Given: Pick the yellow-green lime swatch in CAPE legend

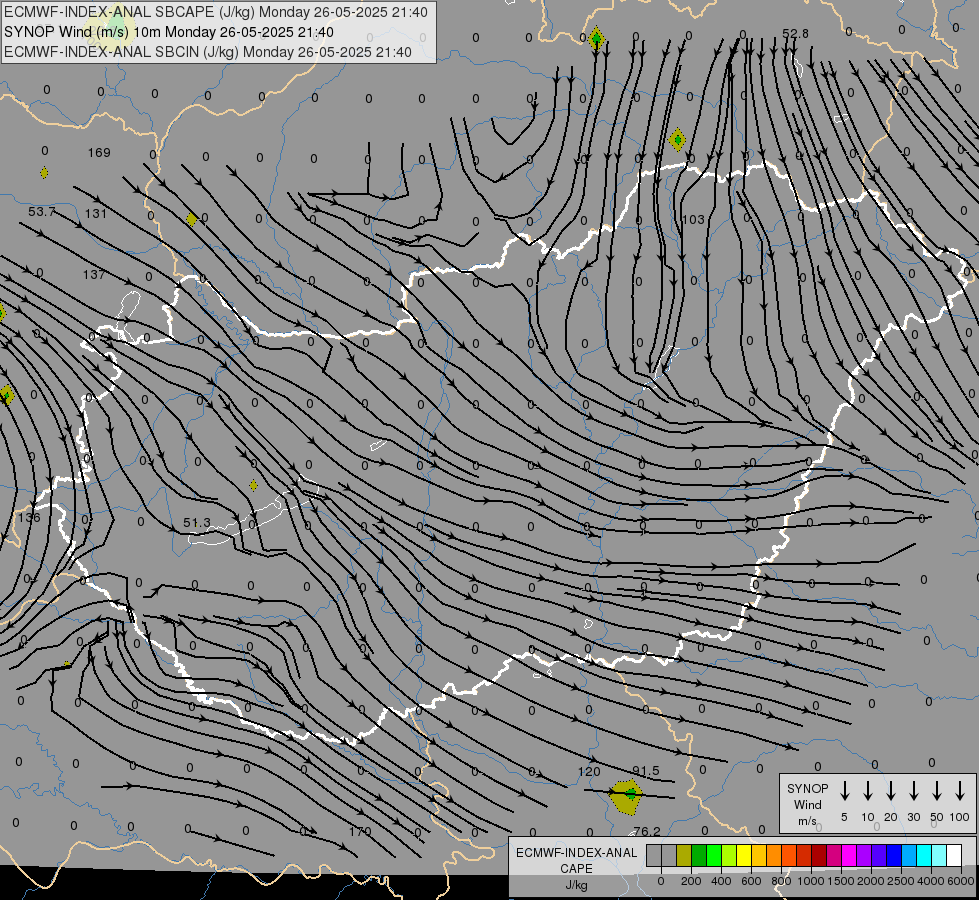Looking at the screenshot, I should 729,855.
